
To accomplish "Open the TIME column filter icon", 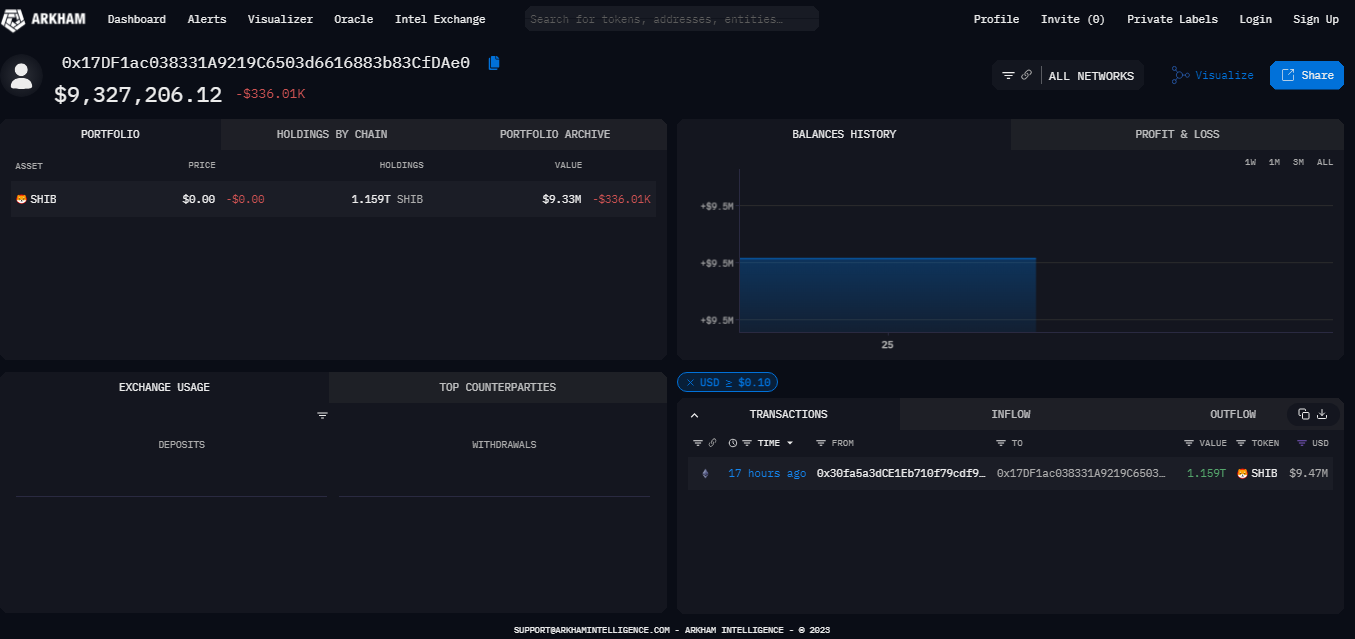I will (x=747, y=443).
